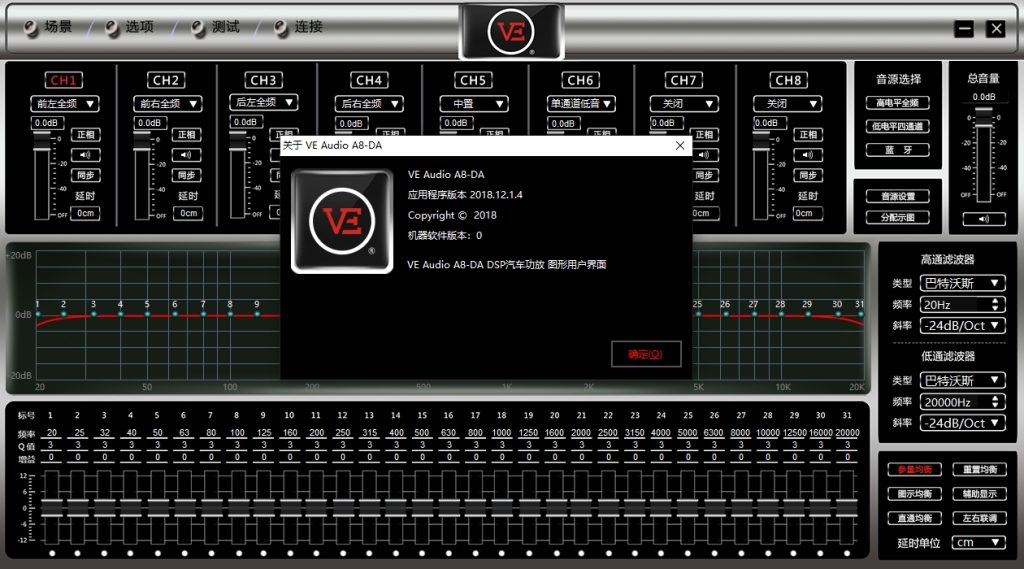1024x569 pixels.
Task: Open low-pass filter 类型 dropdown
Action: click(x=963, y=380)
